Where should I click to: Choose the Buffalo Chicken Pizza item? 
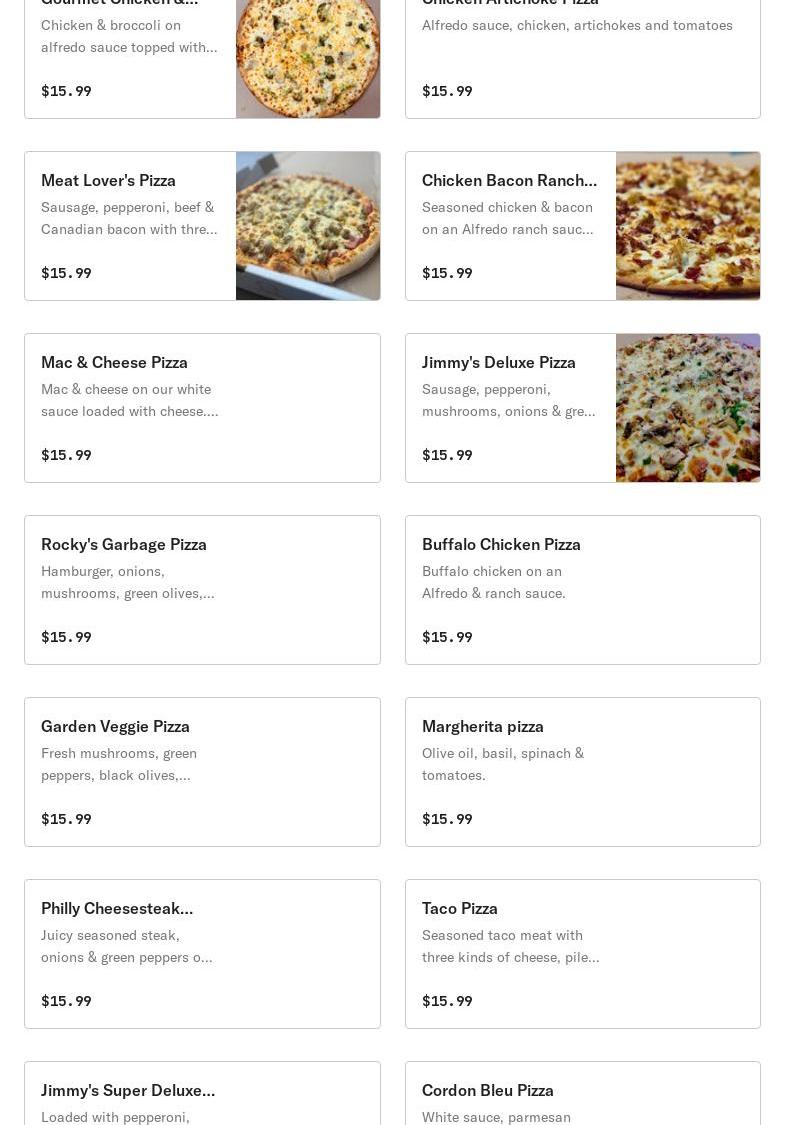pos(582,590)
